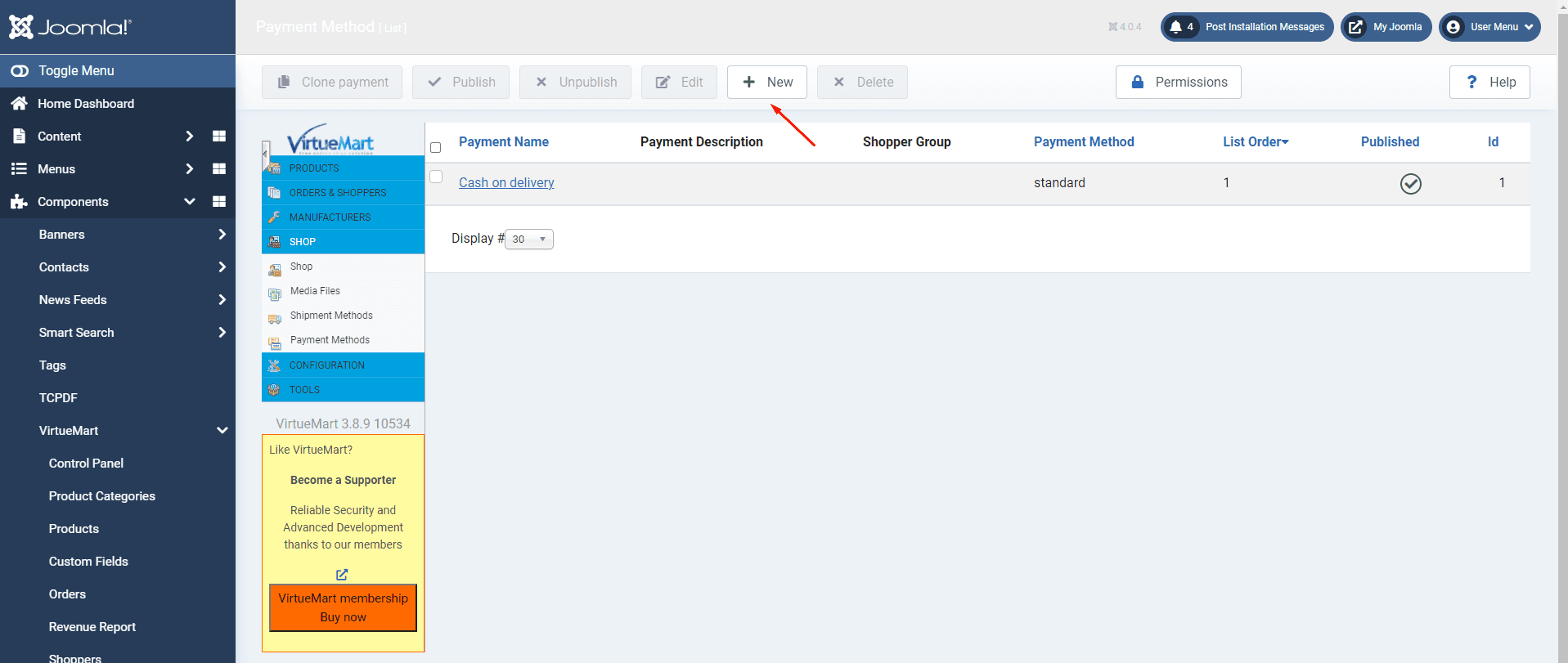
Task: Create a New payment method
Action: click(767, 83)
